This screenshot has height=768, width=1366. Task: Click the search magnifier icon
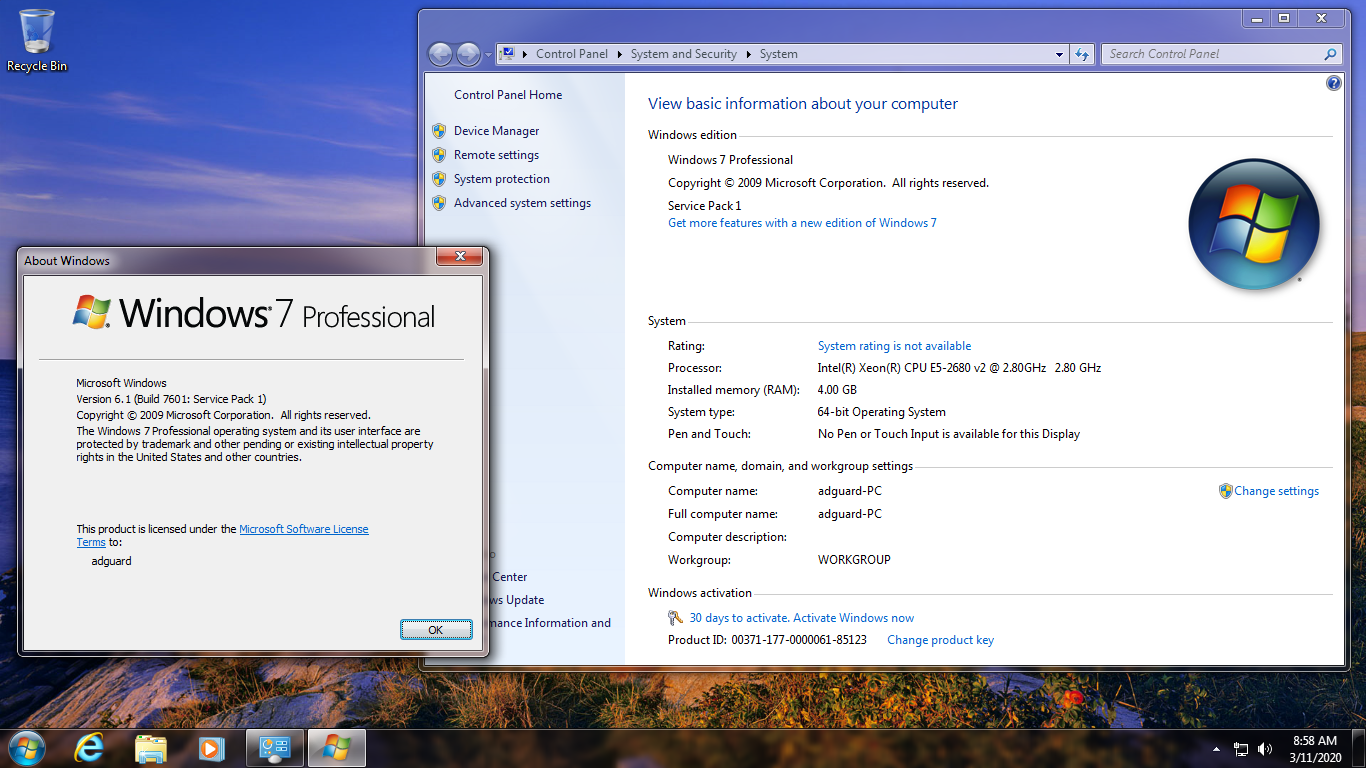(x=1331, y=54)
